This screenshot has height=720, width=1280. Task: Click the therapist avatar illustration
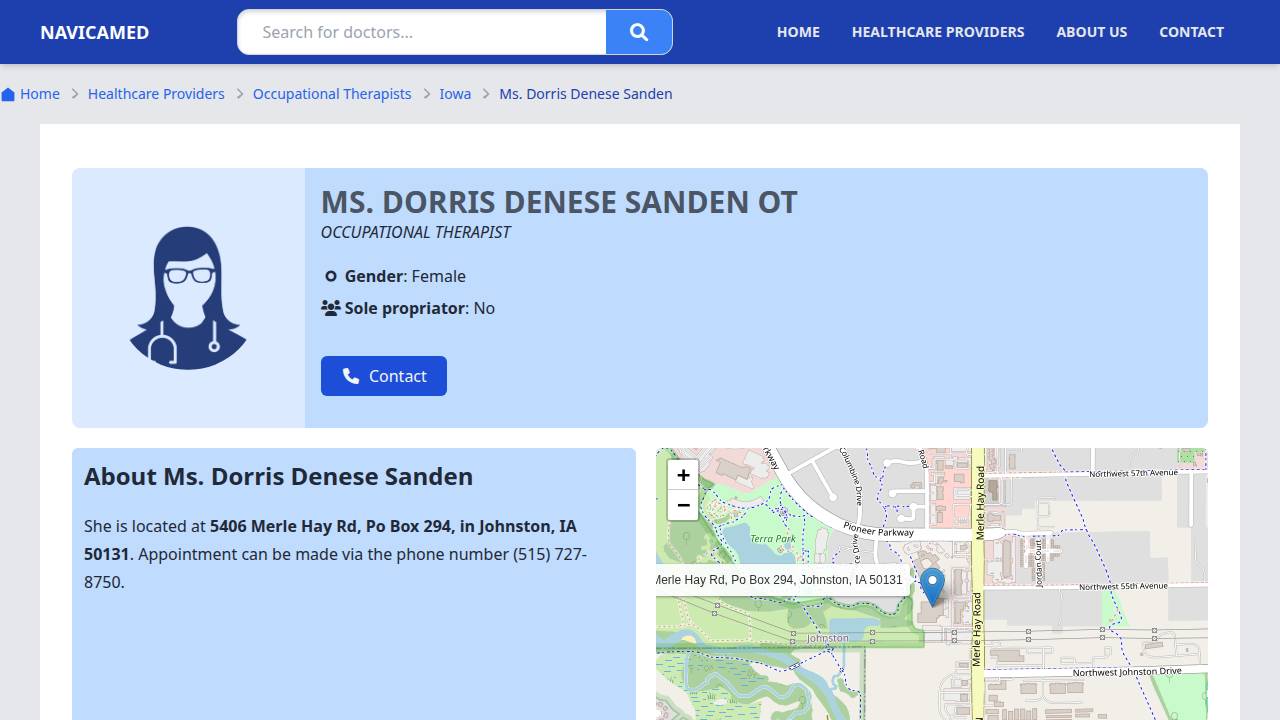[188, 296]
